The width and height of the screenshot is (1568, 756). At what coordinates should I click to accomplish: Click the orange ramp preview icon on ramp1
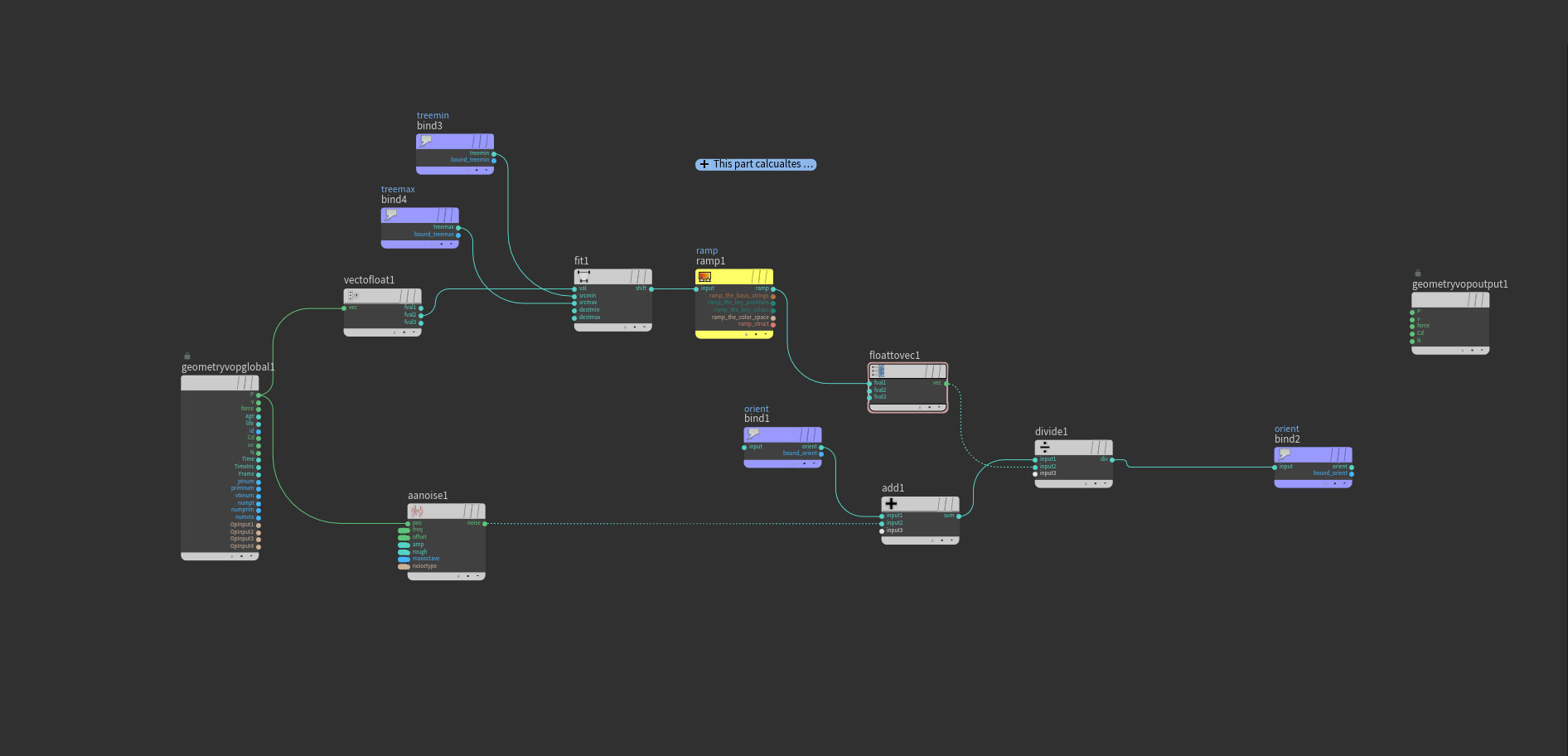tap(704, 276)
